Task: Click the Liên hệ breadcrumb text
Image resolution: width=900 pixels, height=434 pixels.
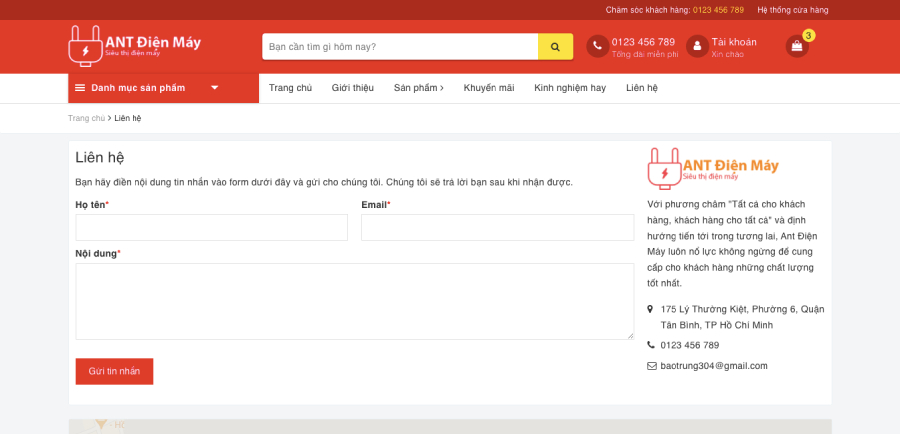Action: (x=127, y=118)
